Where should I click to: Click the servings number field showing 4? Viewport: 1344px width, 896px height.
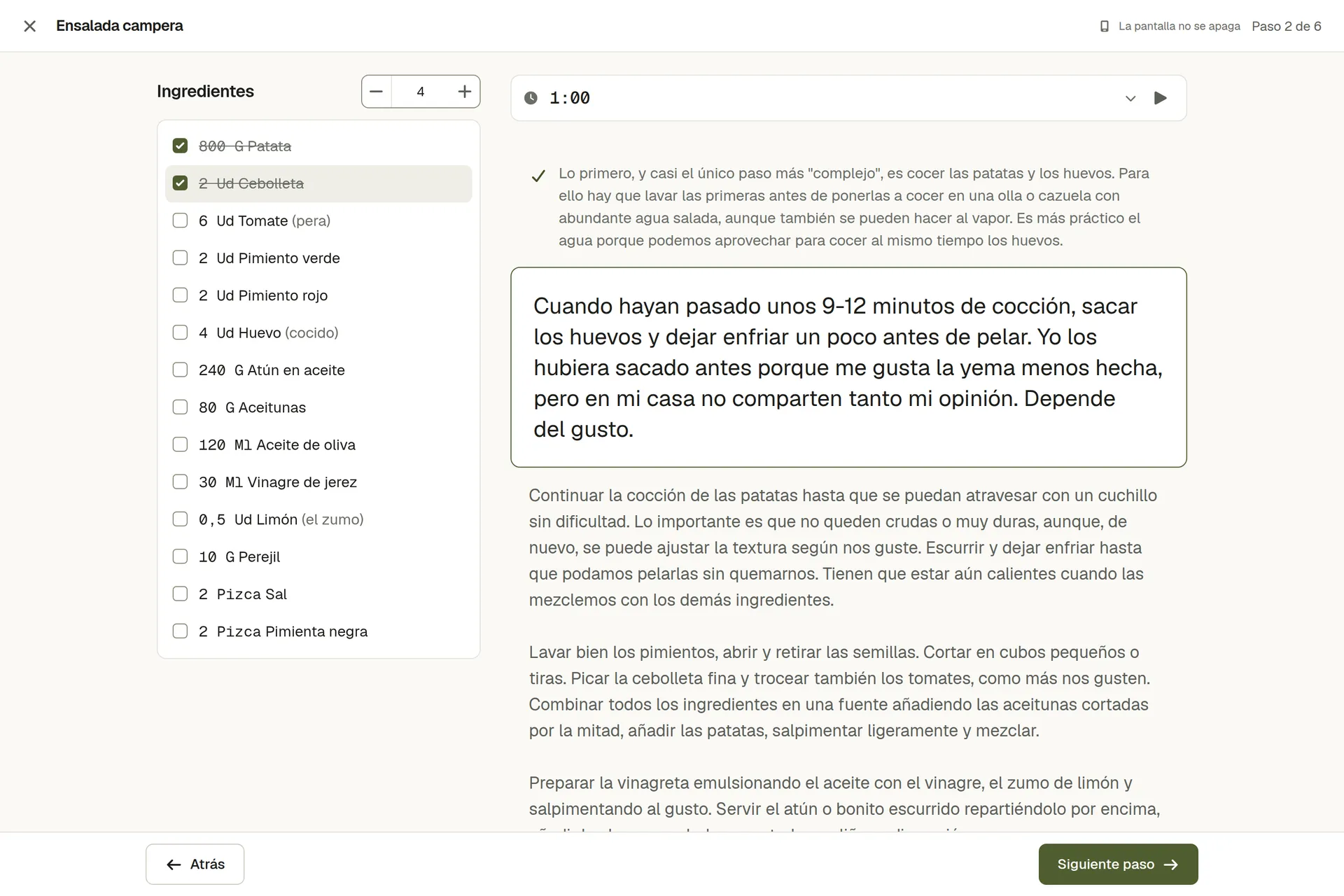(x=421, y=92)
